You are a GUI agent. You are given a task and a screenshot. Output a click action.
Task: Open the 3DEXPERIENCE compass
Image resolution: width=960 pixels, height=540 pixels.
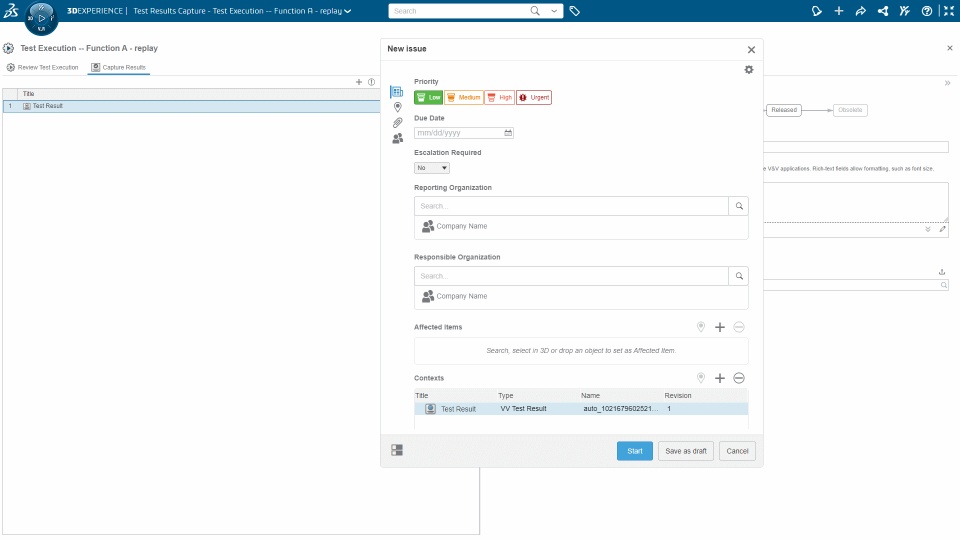(x=41, y=18)
